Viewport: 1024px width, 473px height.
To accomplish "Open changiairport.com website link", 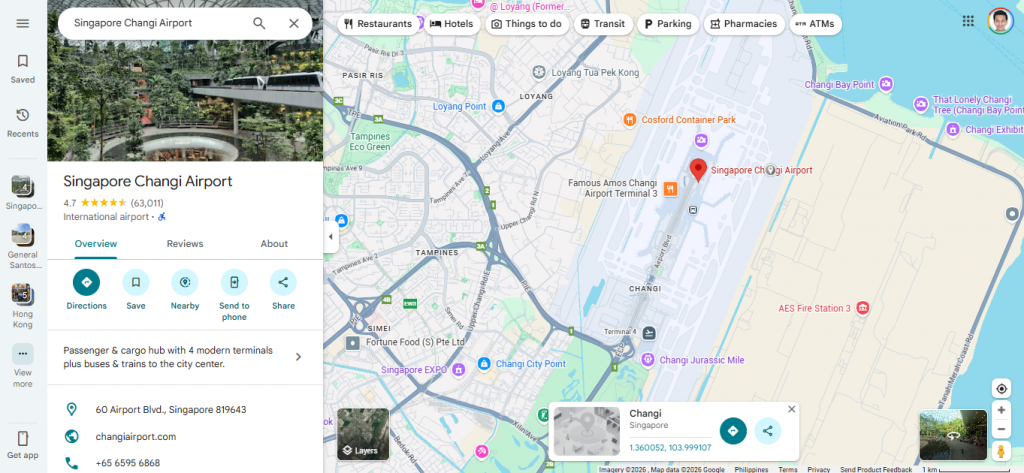I will click(135, 437).
